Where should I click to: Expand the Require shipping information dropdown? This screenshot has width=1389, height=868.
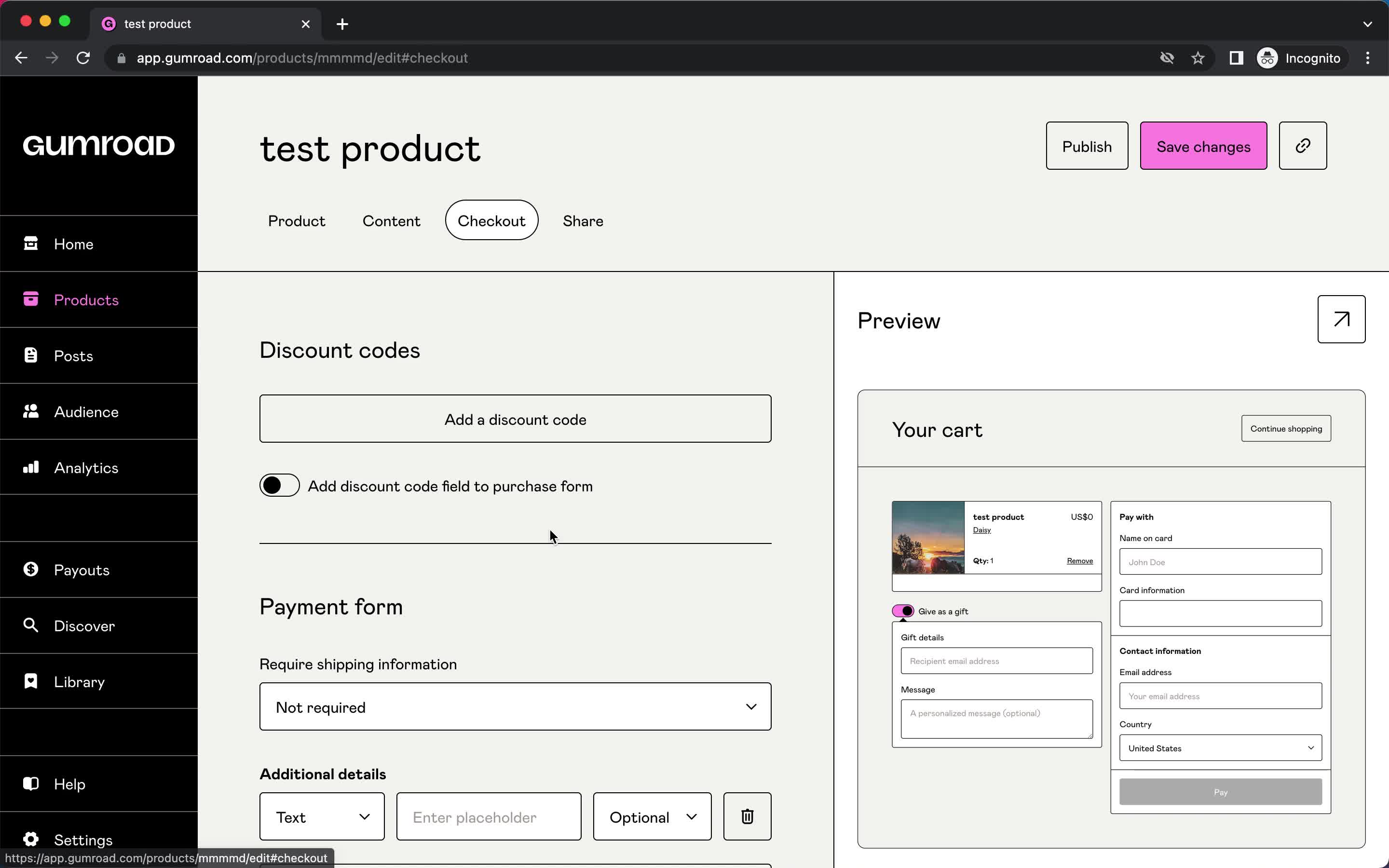pos(515,707)
